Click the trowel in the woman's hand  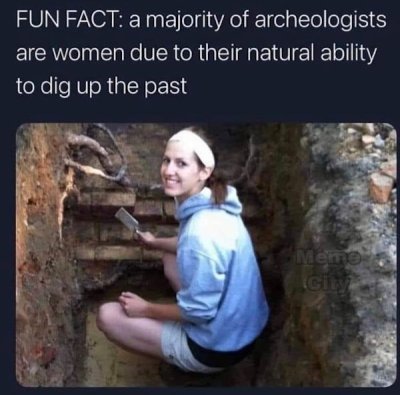[x=129, y=220]
